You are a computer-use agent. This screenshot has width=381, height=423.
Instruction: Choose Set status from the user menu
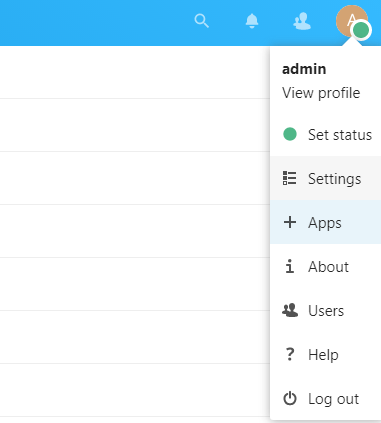(326, 135)
